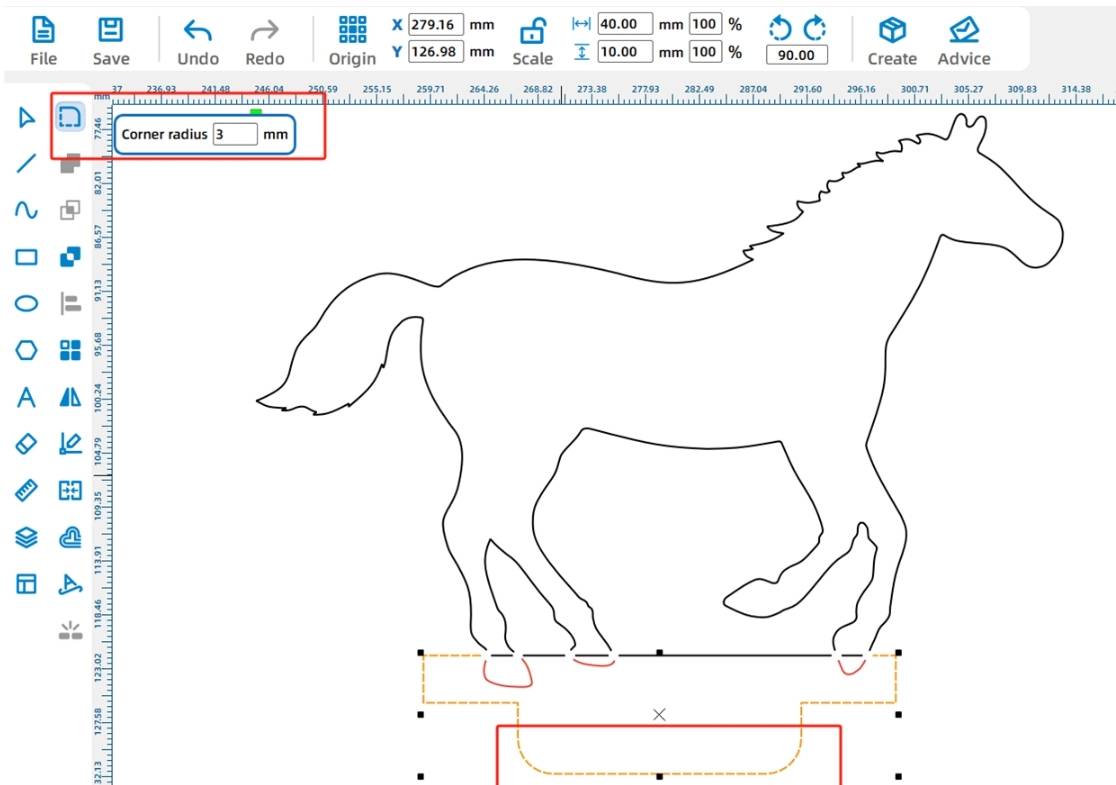Open the File menu
This screenshot has height=785, width=1116.
44,40
